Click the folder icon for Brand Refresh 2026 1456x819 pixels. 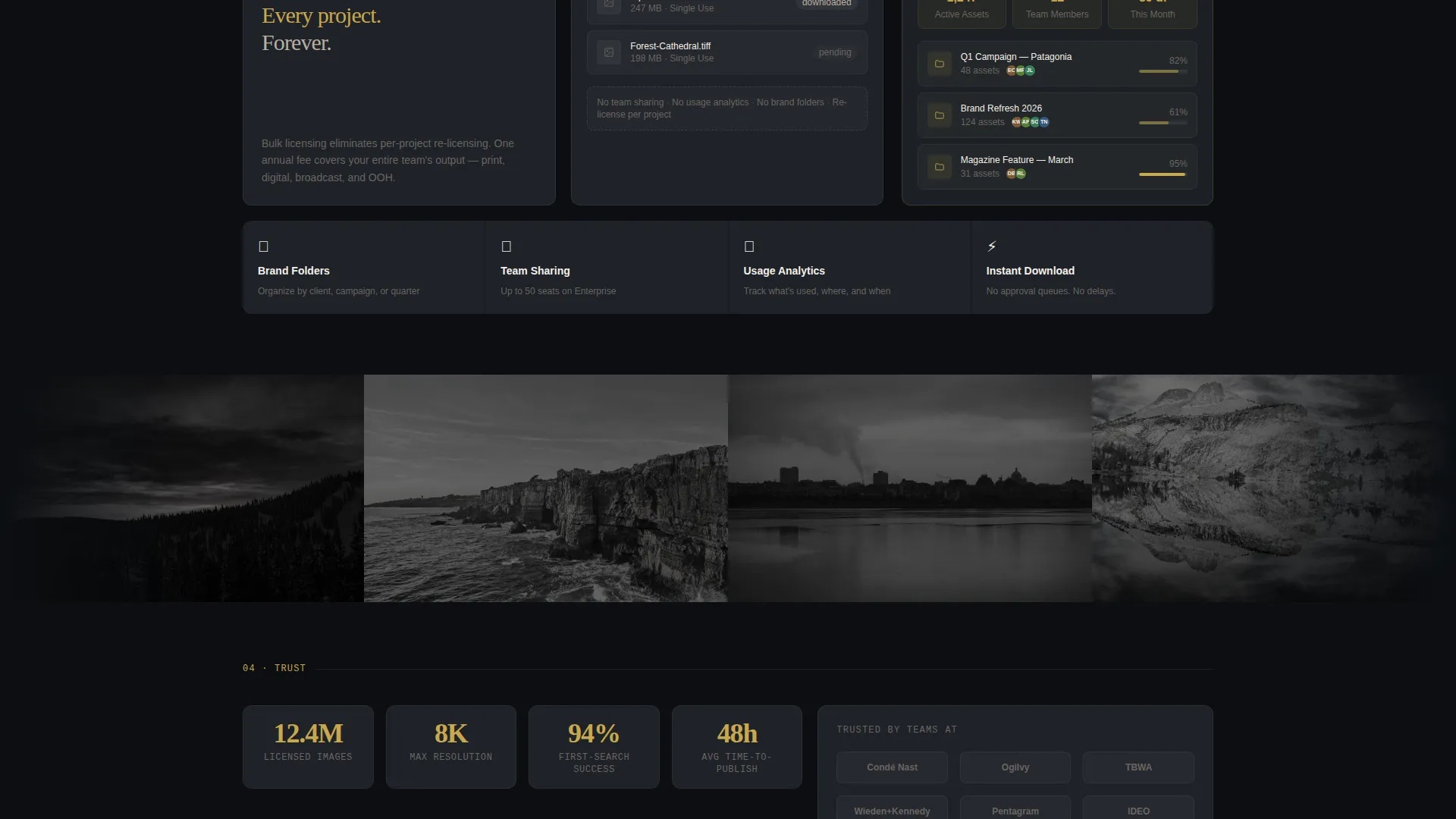939,115
